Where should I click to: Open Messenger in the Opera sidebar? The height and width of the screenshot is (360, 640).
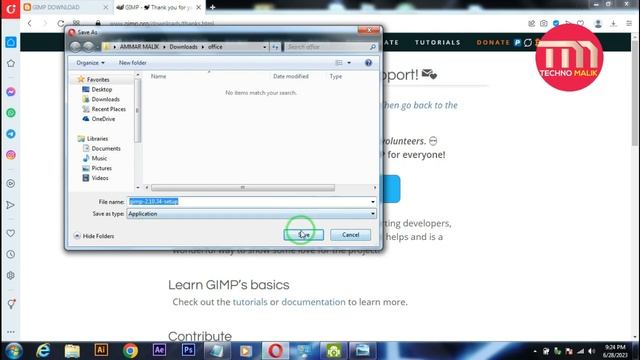click(11, 92)
